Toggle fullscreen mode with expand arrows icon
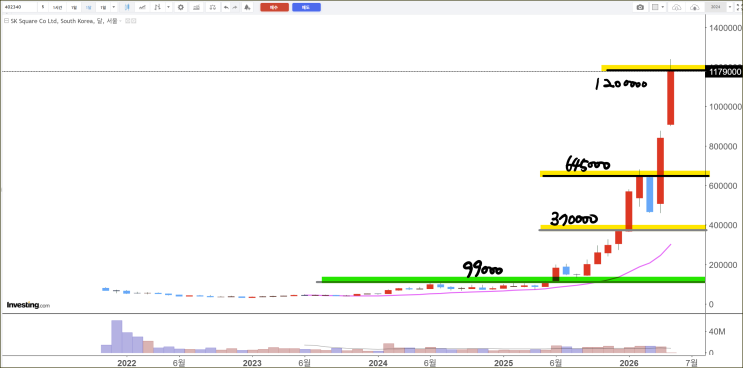This screenshot has height=368, width=743. pyautogui.click(x=738, y=7)
